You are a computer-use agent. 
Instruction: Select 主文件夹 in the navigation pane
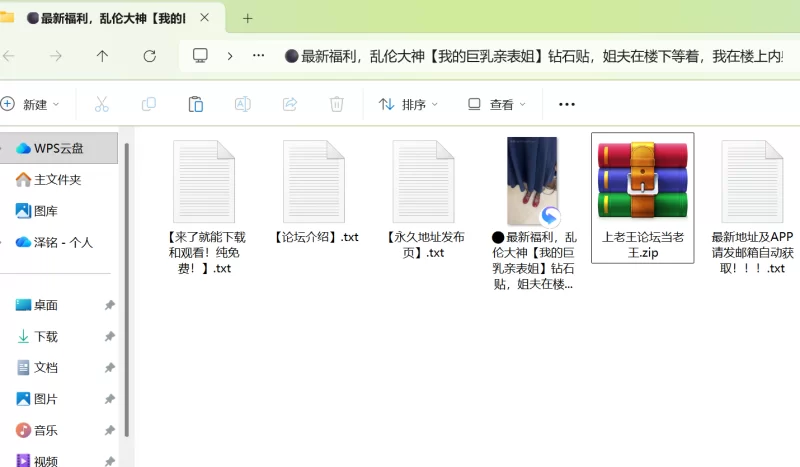coord(57,180)
